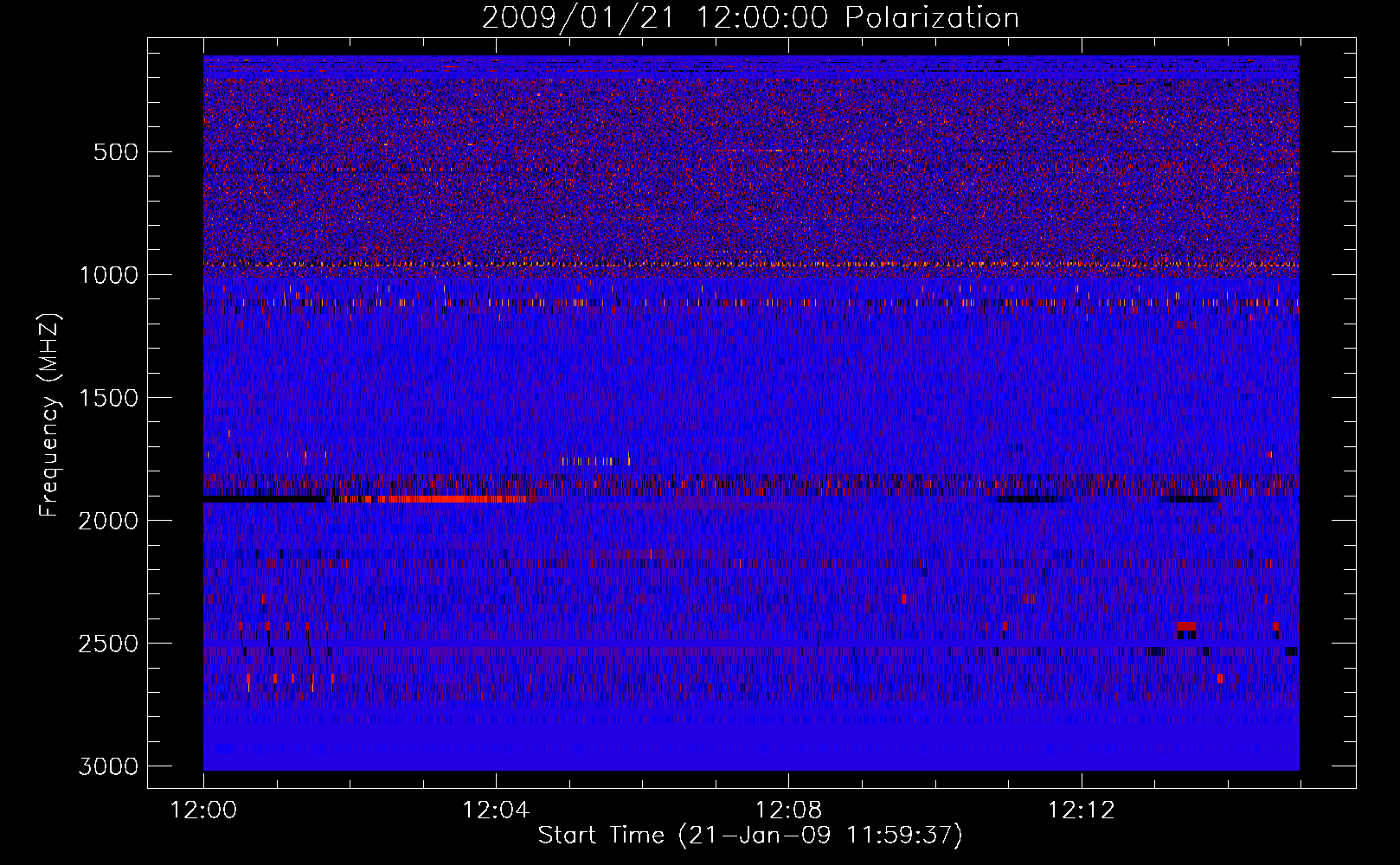Click the plot title '2009/01/21 12:00:00 Polarization'
This screenshot has width=1400, height=865.
[x=750, y=17]
